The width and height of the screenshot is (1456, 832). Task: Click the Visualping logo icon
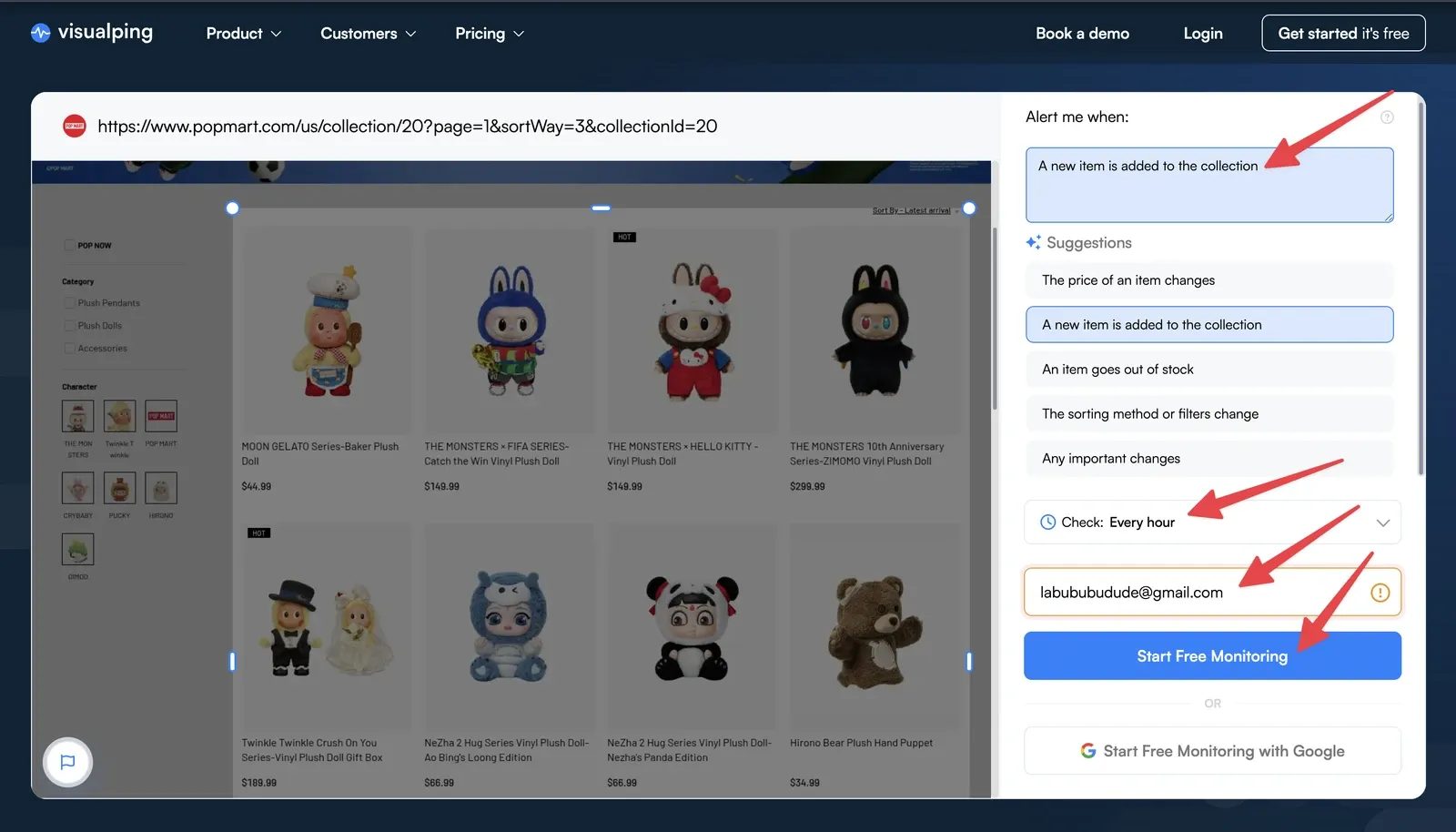[x=40, y=33]
